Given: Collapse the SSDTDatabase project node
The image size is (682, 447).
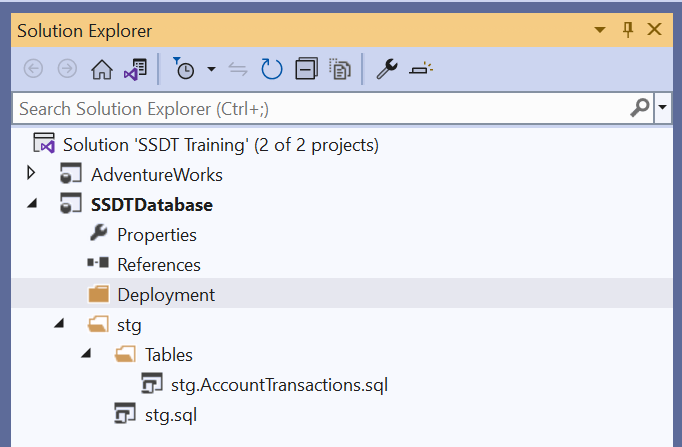Looking at the screenshot, I should pos(32,205).
